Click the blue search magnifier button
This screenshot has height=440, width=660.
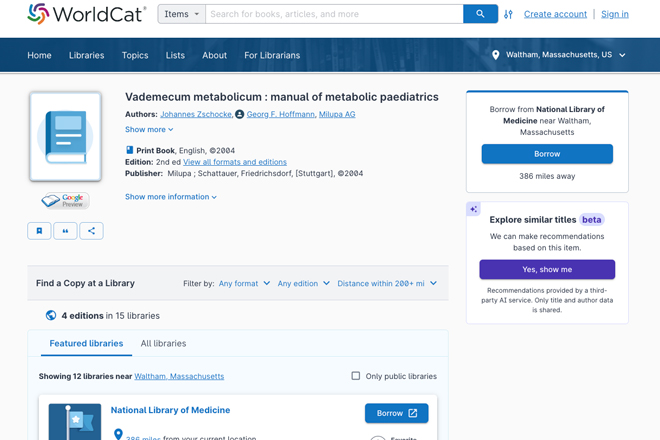480,14
